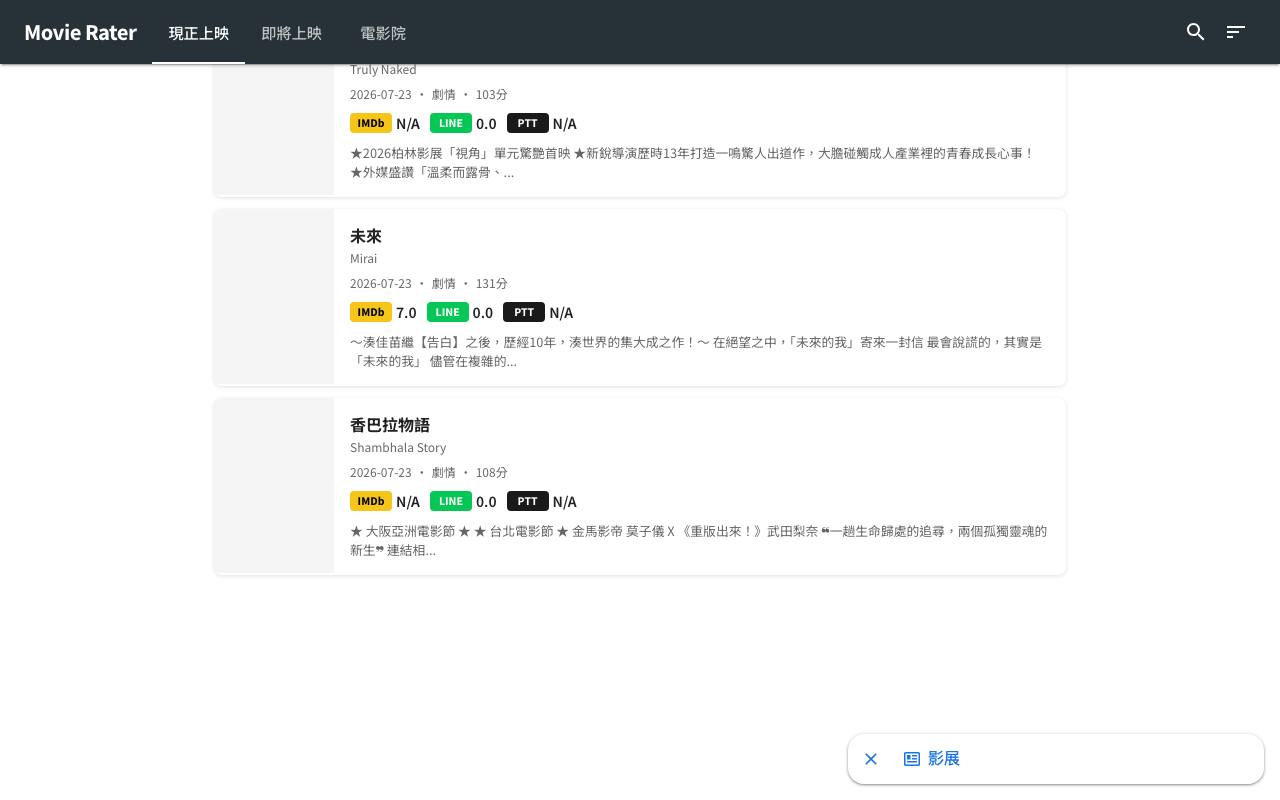Click the LINE badge for 香巴拉物語
Image resolution: width=1280 pixels, height=800 pixels.
pyautogui.click(x=451, y=501)
